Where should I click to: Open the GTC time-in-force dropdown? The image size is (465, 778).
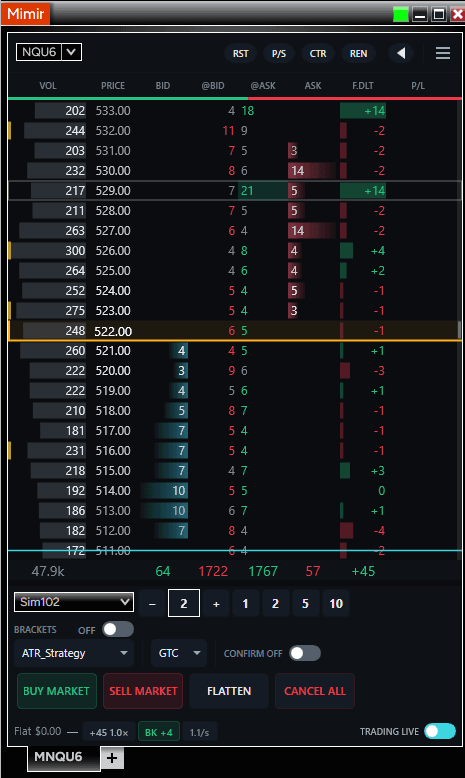(179, 653)
